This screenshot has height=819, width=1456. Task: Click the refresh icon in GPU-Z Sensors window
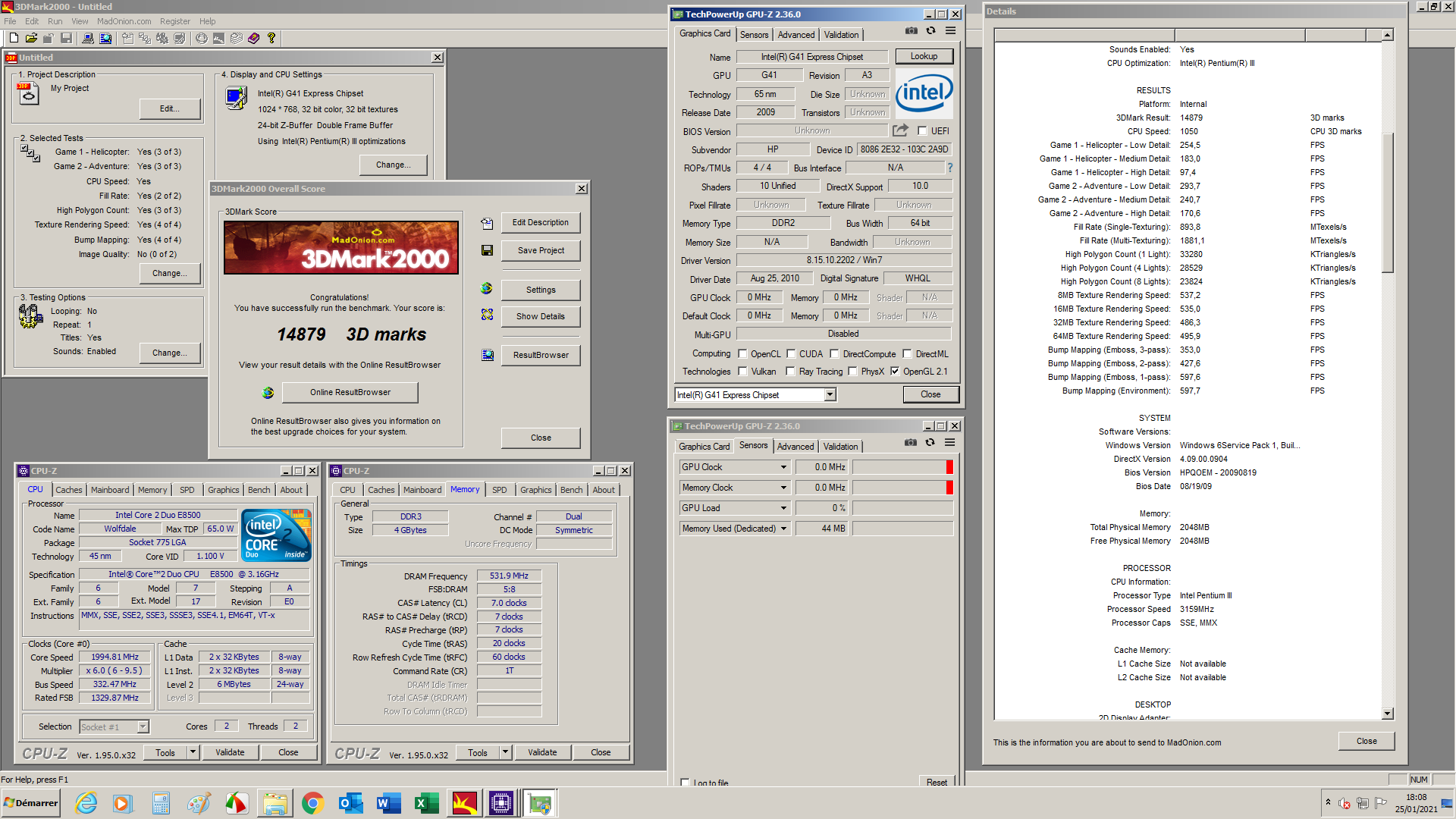[930, 443]
